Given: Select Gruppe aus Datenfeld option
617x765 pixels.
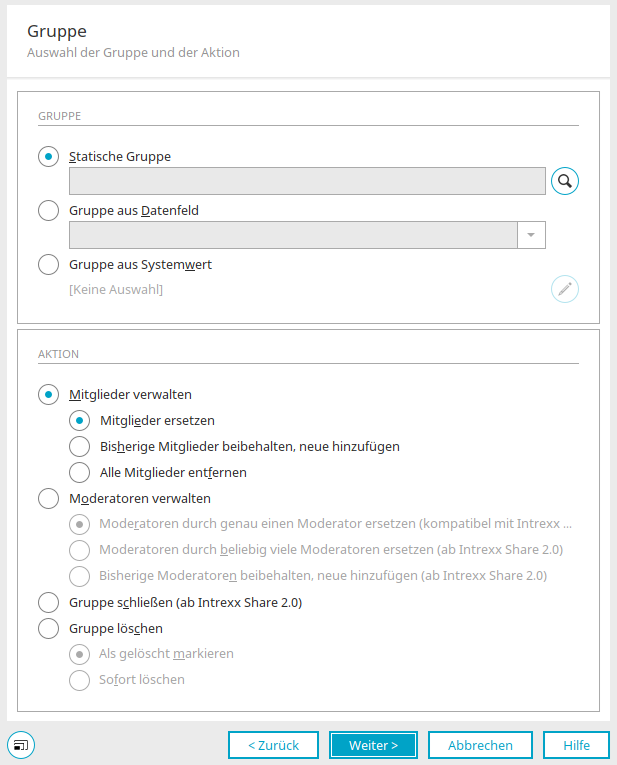Looking at the screenshot, I should 48,211.
